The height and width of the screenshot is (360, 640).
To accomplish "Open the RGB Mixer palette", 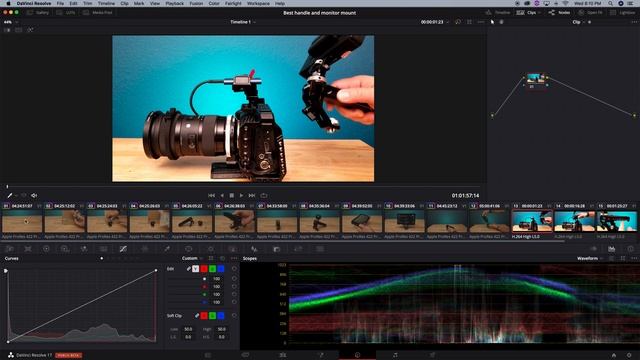I will click(84, 249).
